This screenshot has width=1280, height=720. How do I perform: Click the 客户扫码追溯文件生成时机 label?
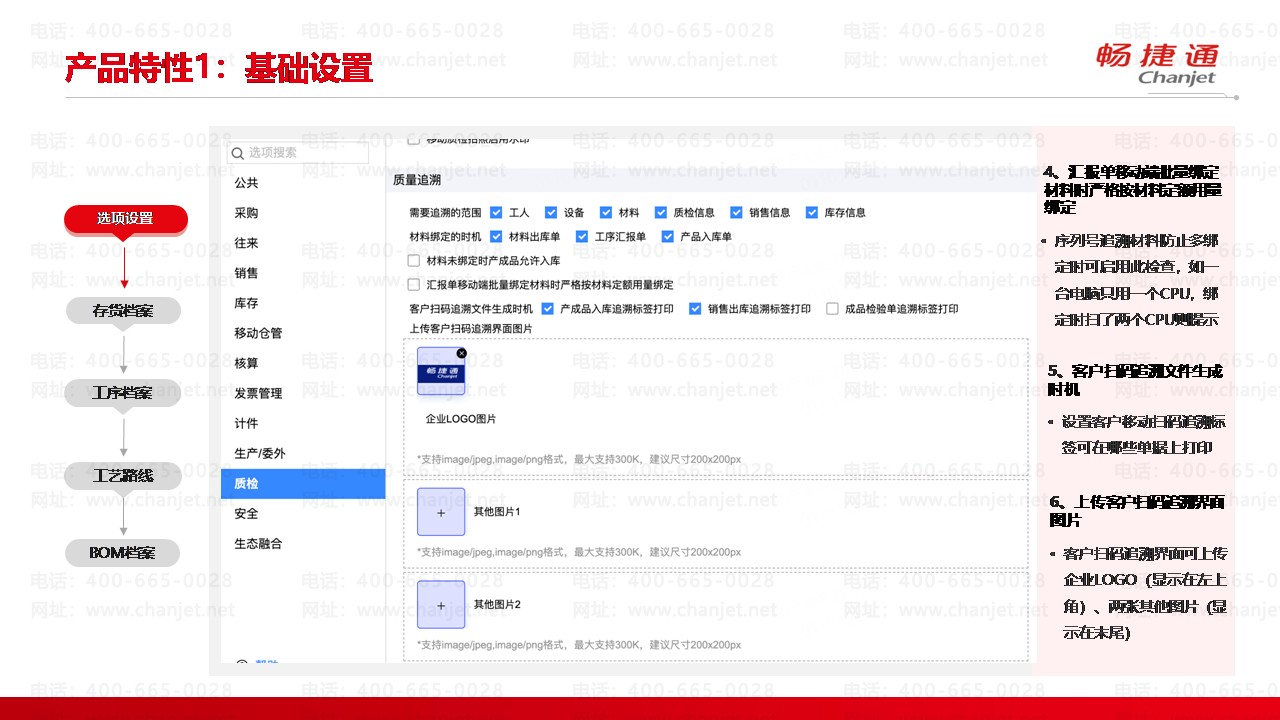pos(471,309)
